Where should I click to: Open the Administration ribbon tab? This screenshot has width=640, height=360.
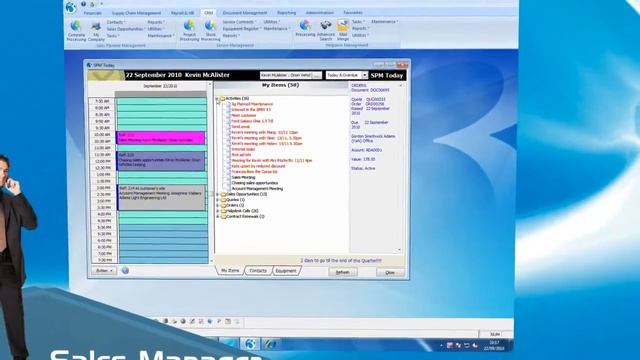pyautogui.click(x=320, y=13)
